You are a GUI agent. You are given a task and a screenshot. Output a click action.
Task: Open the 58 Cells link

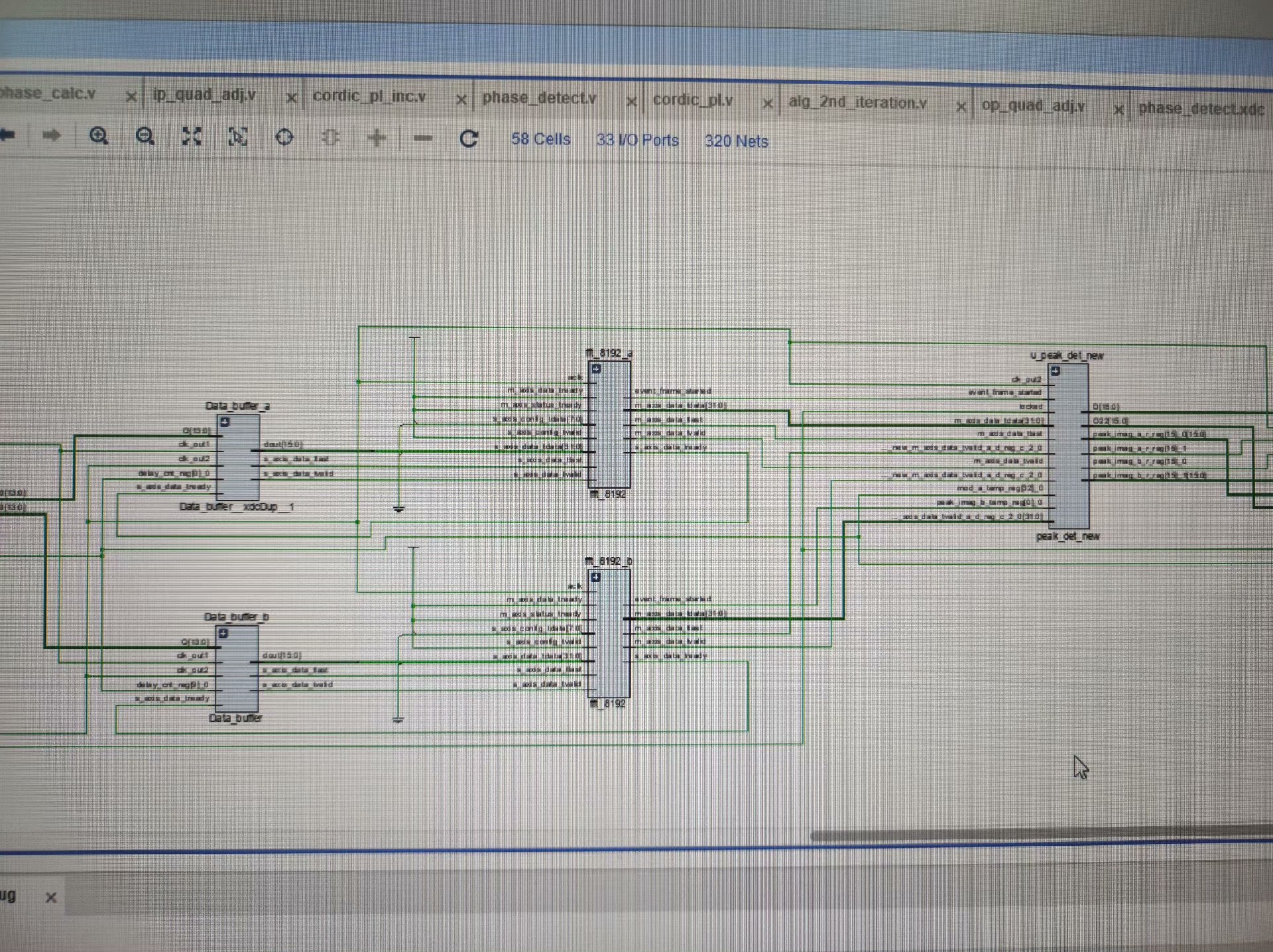coord(540,139)
